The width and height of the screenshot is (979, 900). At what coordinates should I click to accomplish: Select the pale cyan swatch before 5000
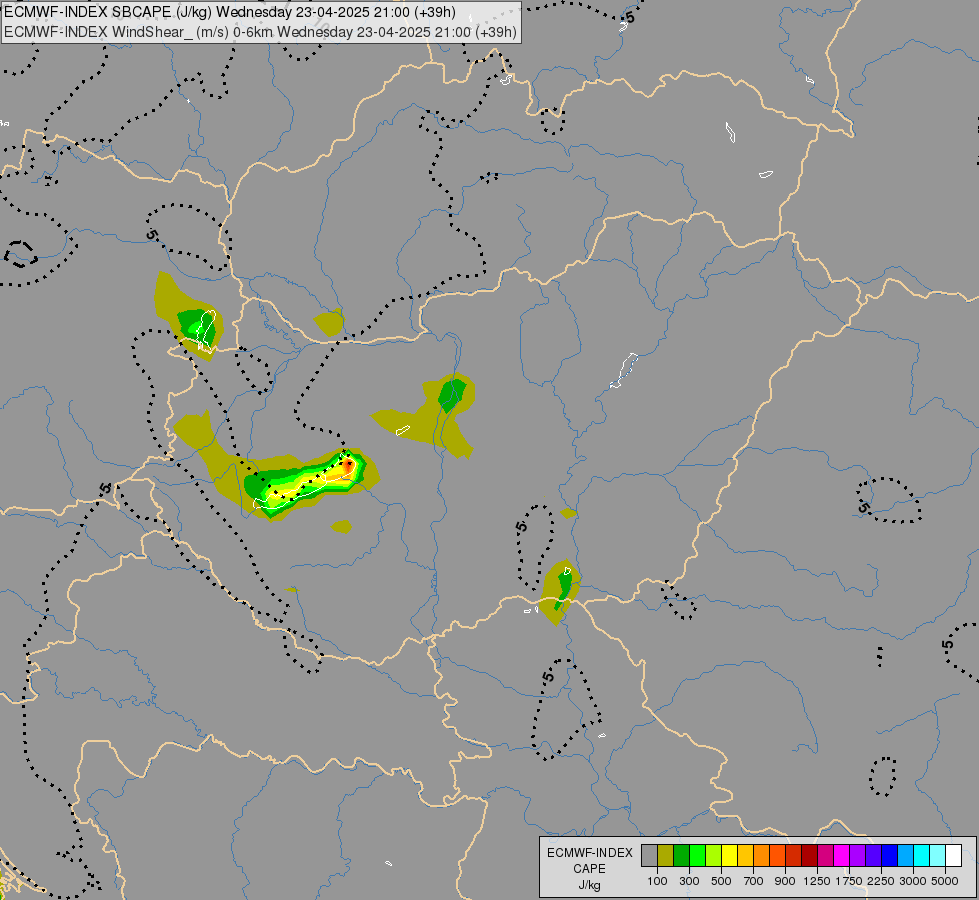pyautogui.click(x=937, y=855)
